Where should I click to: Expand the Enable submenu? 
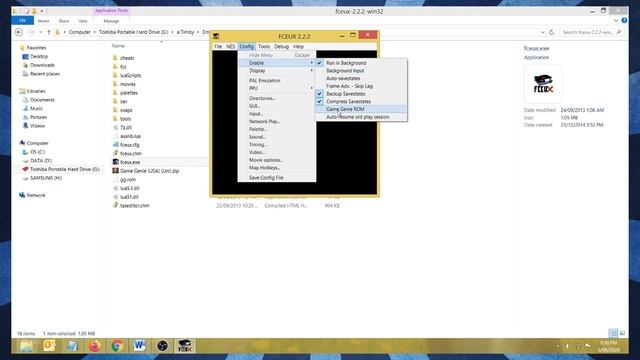tap(277, 63)
